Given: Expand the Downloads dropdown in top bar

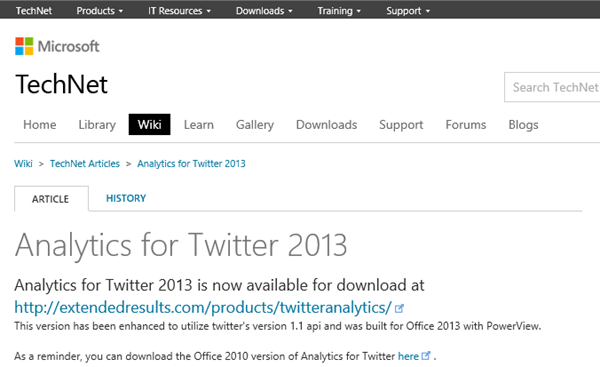Looking at the screenshot, I should click(x=264, y=11).
